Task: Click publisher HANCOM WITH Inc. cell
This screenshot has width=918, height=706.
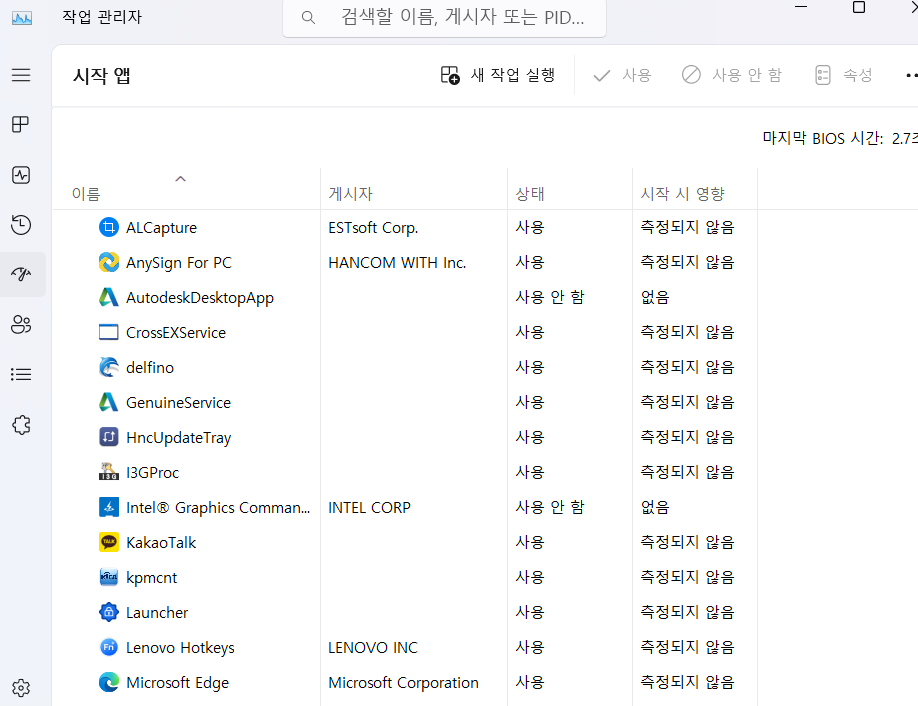Action: tap(397, 262)
